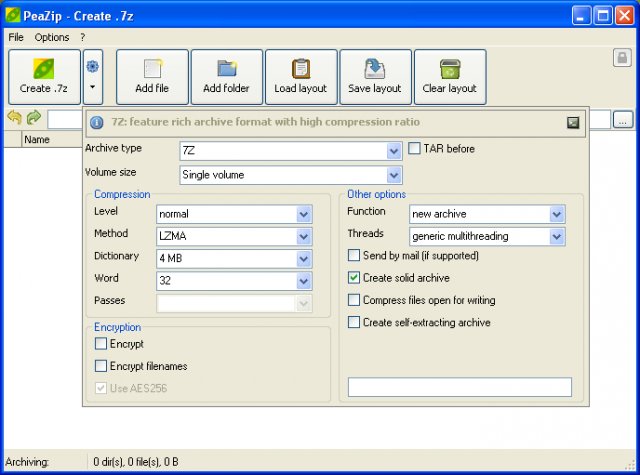
Task: Click the Add file toolbar button
Action: pos(152,77)
